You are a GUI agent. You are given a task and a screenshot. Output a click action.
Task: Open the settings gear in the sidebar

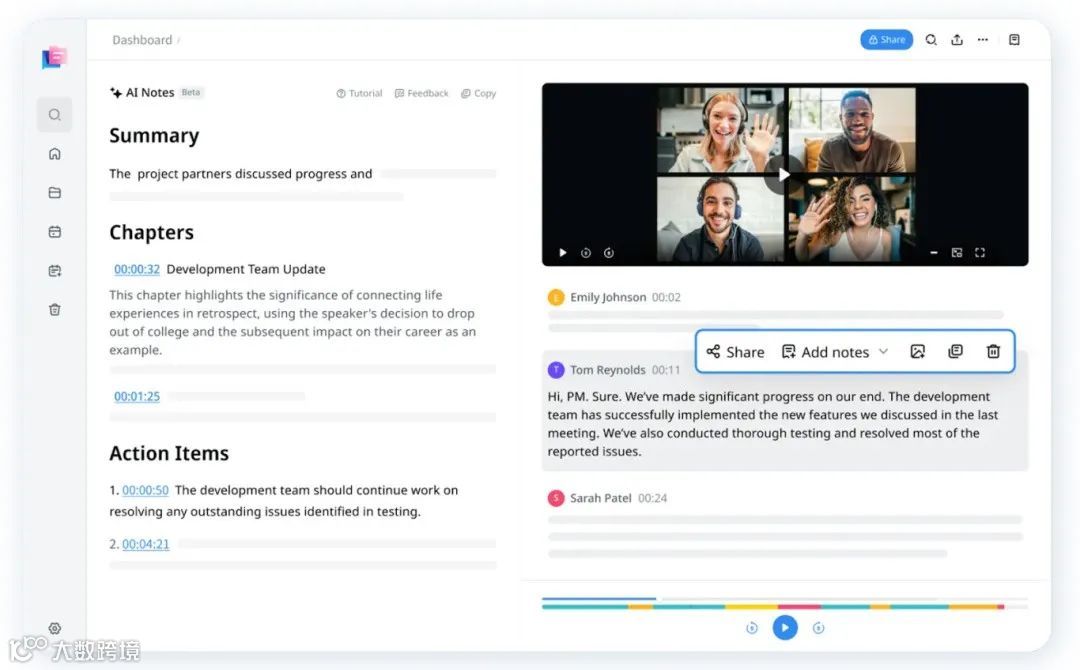point(54,628)
